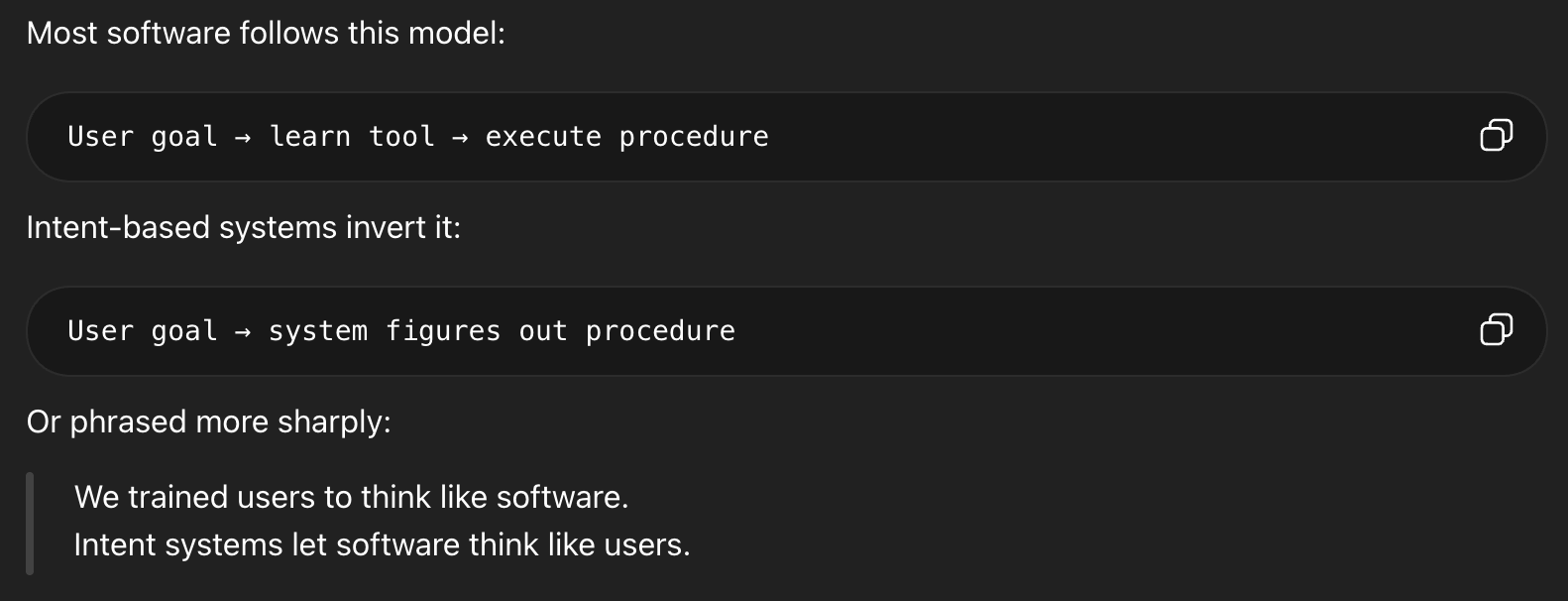1568x601 pixels.
Task: Click the word "Intent-based"
Action: click(x=118, y=227)
